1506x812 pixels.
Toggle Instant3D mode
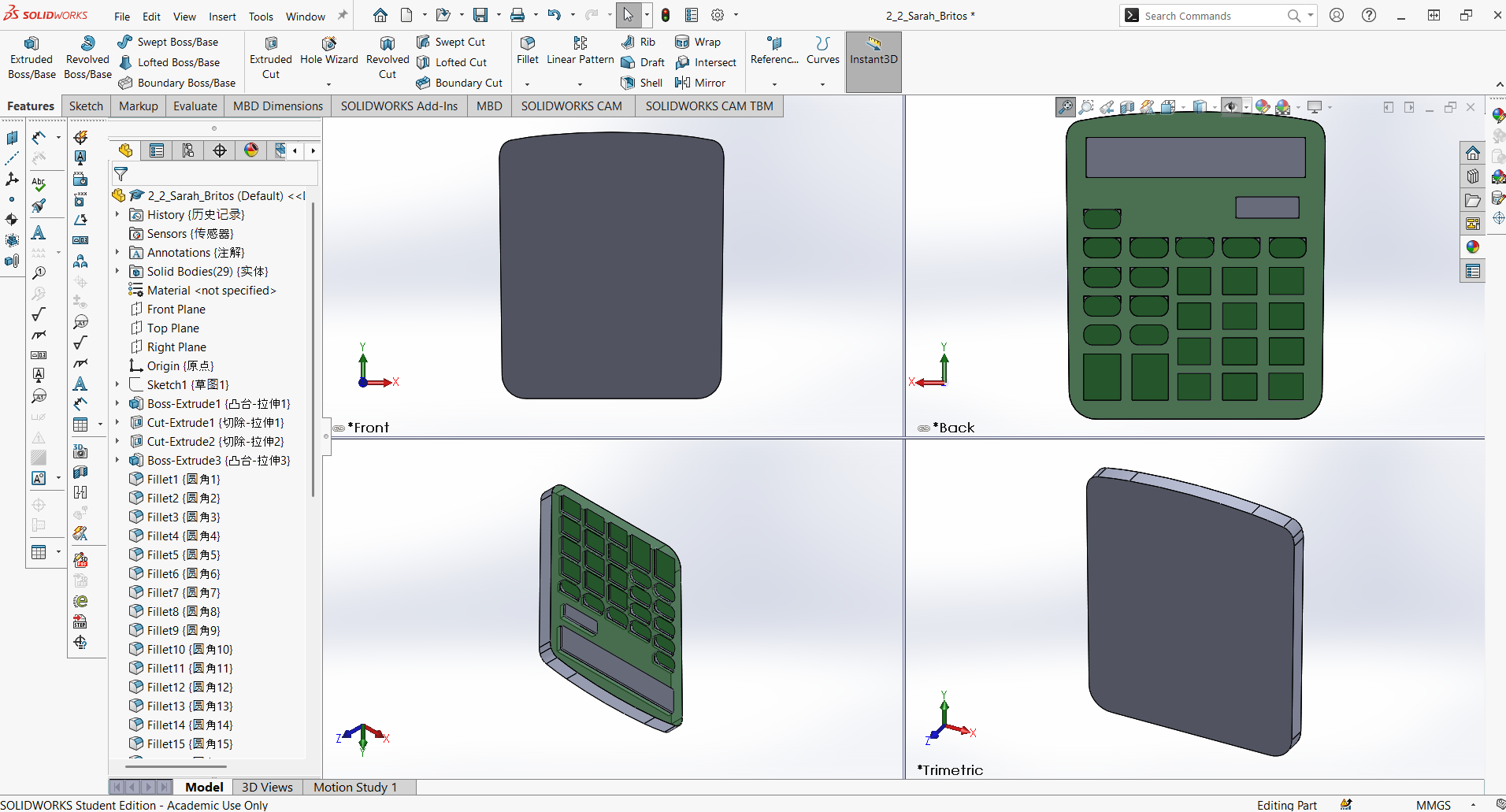click(x=874, y=62)
